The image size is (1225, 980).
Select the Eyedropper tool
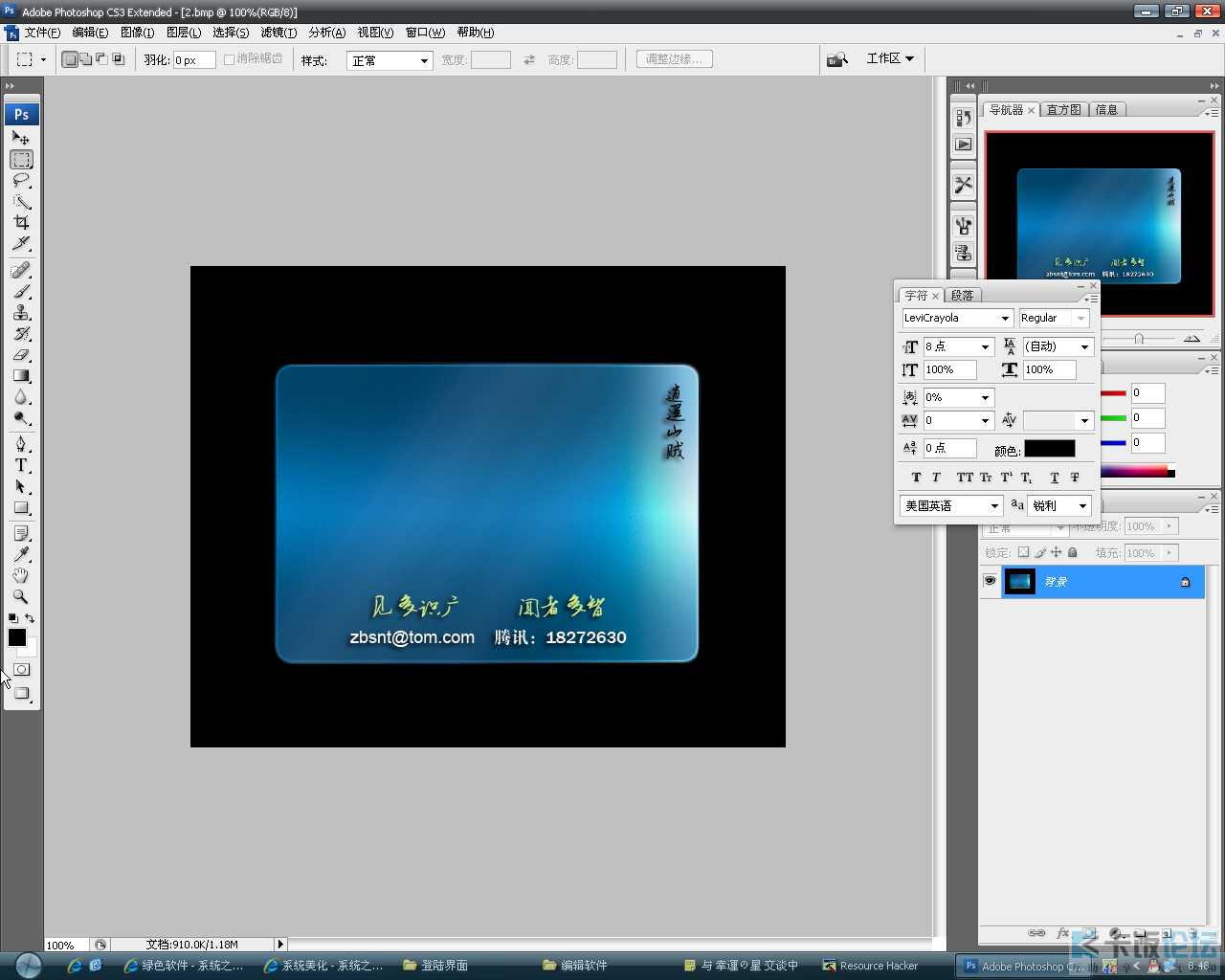point(21,554)
